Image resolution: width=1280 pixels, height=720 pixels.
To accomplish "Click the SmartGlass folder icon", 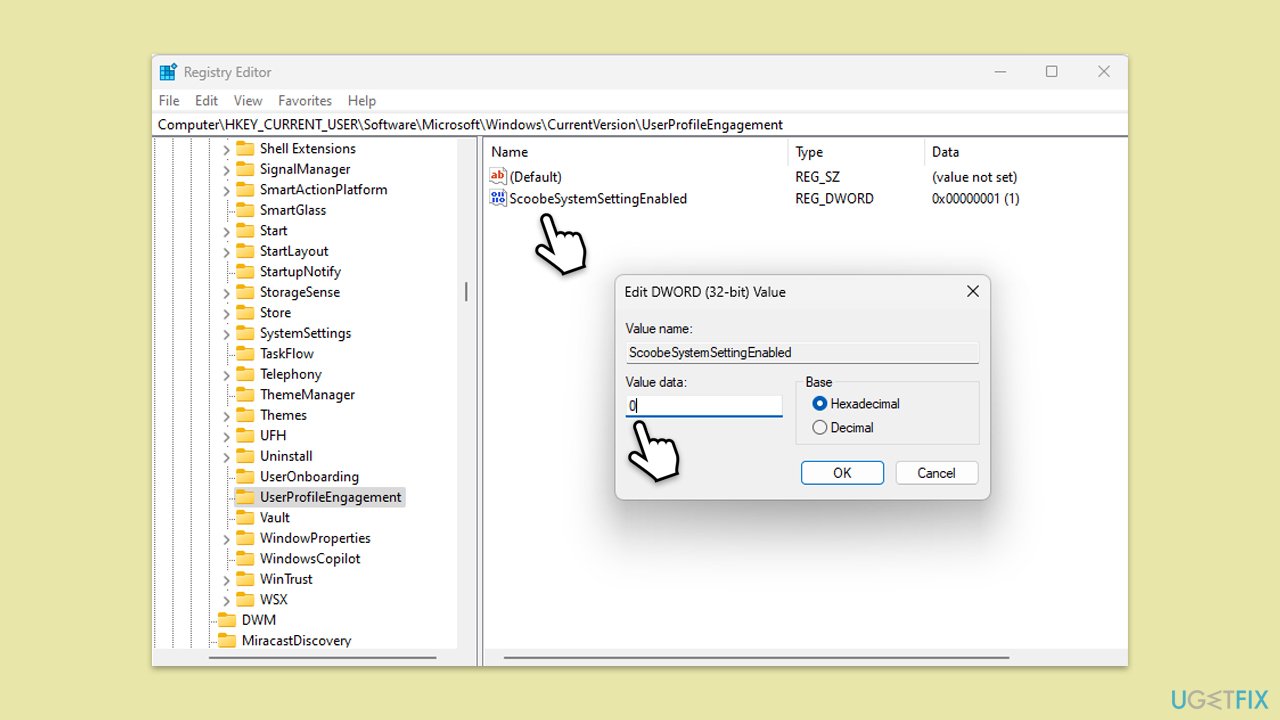I will coord(245,210).
